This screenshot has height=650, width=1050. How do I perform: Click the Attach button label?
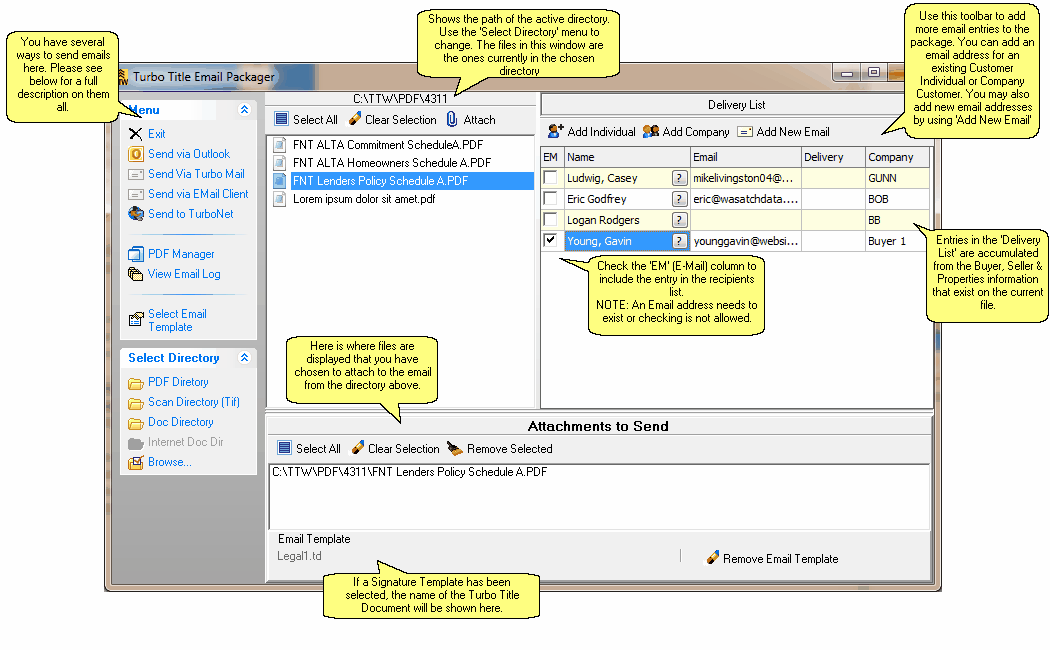479,120
